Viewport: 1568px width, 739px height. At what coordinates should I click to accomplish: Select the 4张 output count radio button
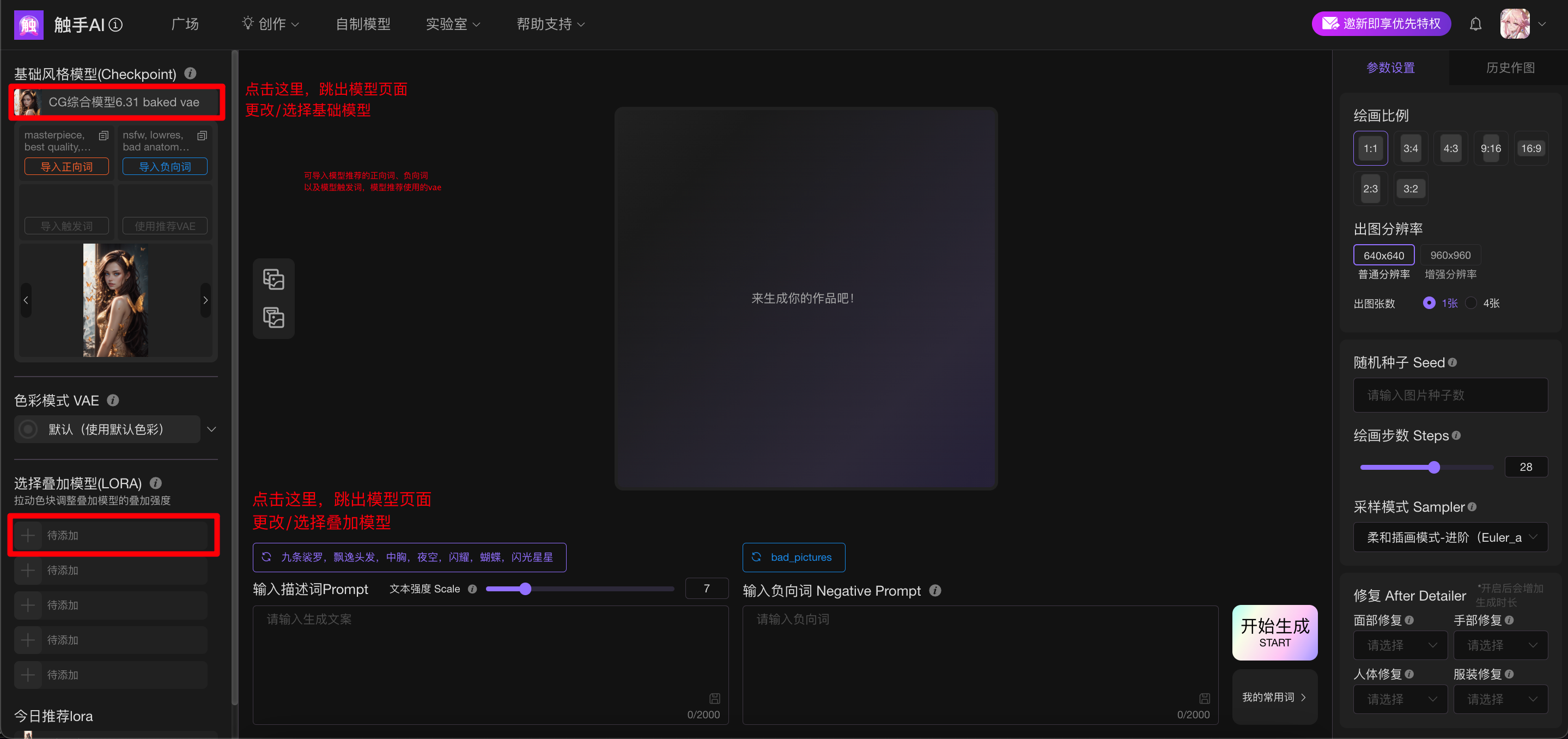pyautogui.click(x=1472, y=302)
